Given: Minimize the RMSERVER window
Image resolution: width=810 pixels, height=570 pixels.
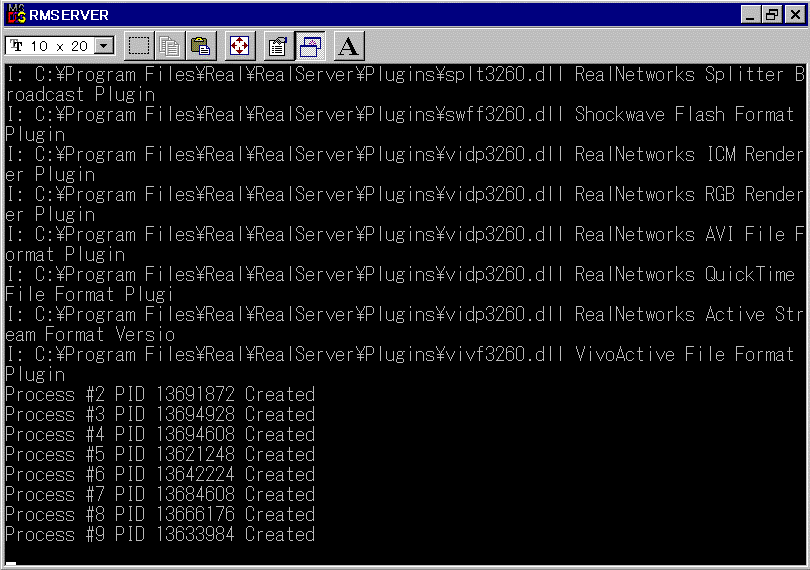Looking at the screenshot, I should 751,14.
